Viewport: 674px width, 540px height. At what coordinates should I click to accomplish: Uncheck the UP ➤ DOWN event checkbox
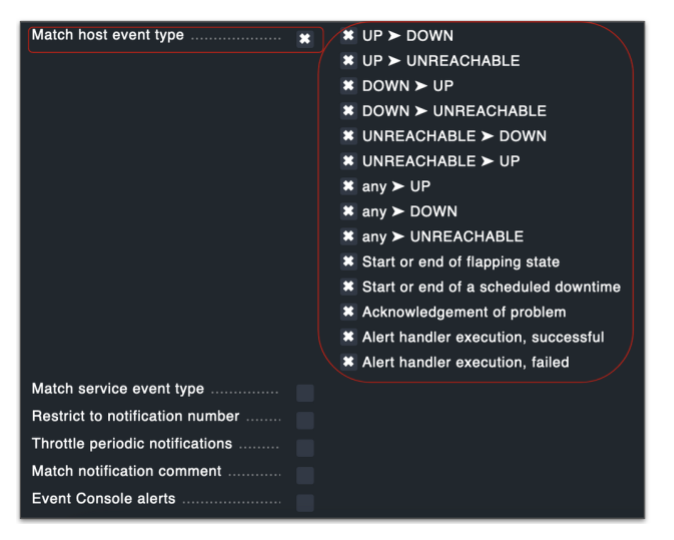(x=348, y=36)
